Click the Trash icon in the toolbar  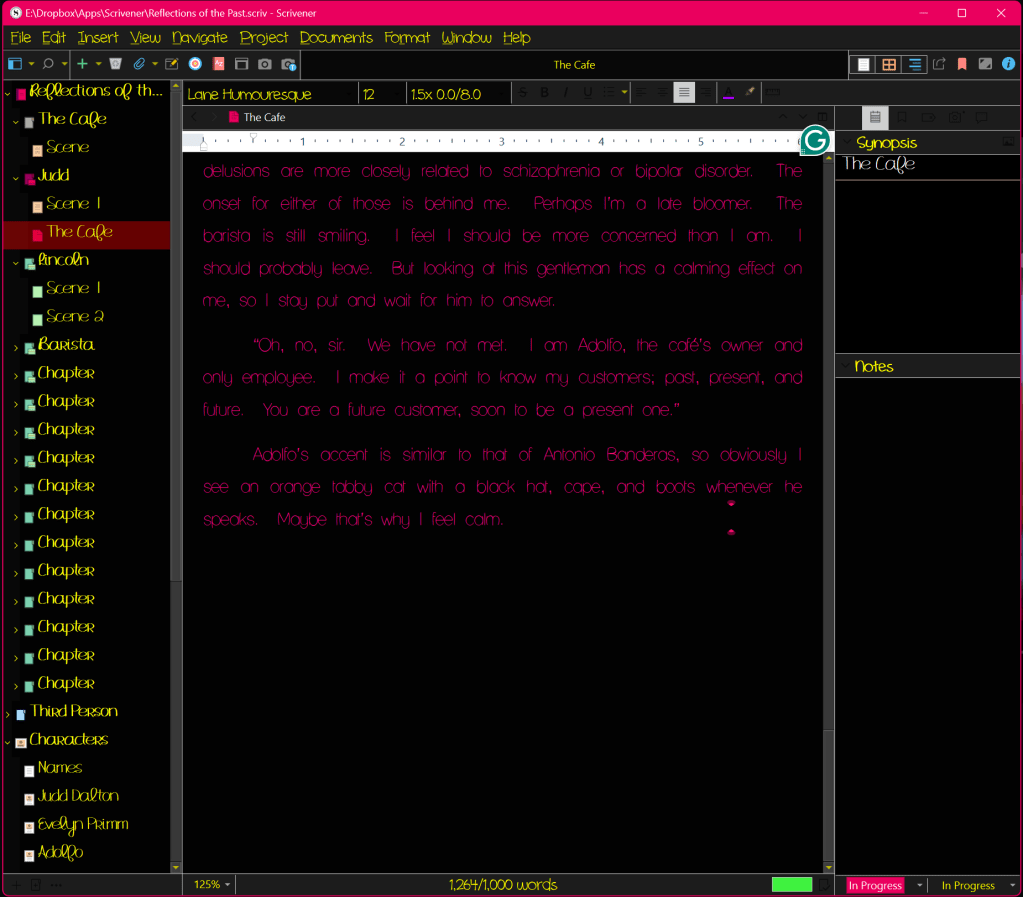click(116, 64)
